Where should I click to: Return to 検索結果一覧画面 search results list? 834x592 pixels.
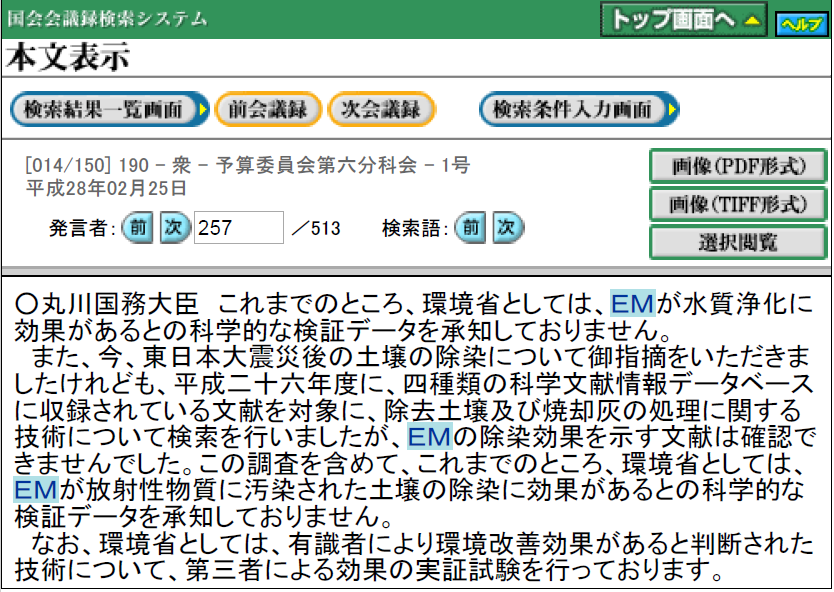(110, 110)
